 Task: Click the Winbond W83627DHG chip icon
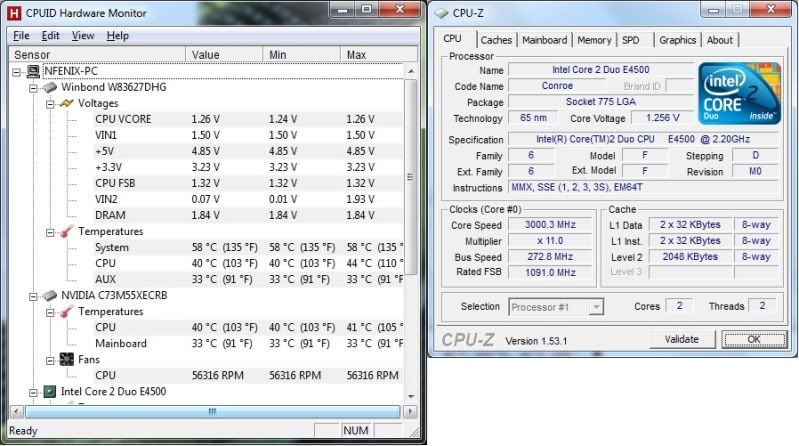pos(49,88)
